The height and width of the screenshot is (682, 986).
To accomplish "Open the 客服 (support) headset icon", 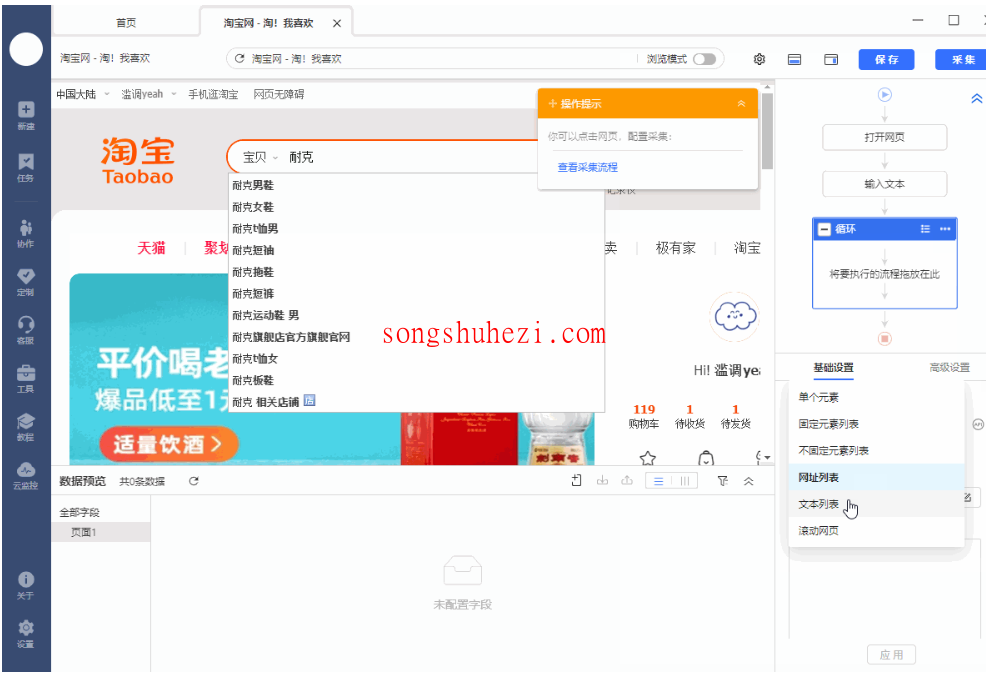I will pyautogui.click(x=26, y=331).
